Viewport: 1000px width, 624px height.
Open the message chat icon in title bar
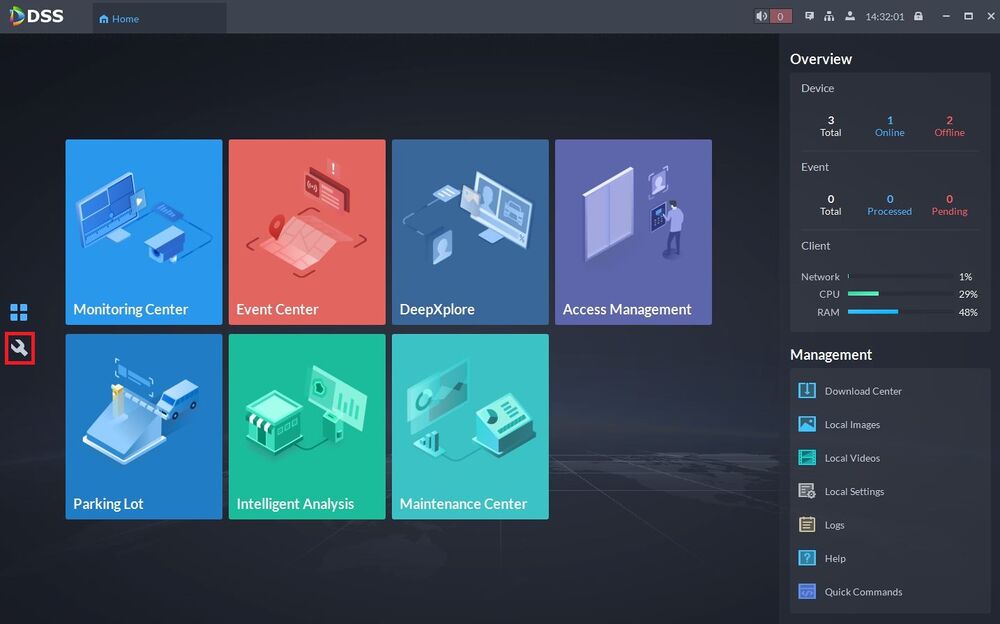(809, 16)
